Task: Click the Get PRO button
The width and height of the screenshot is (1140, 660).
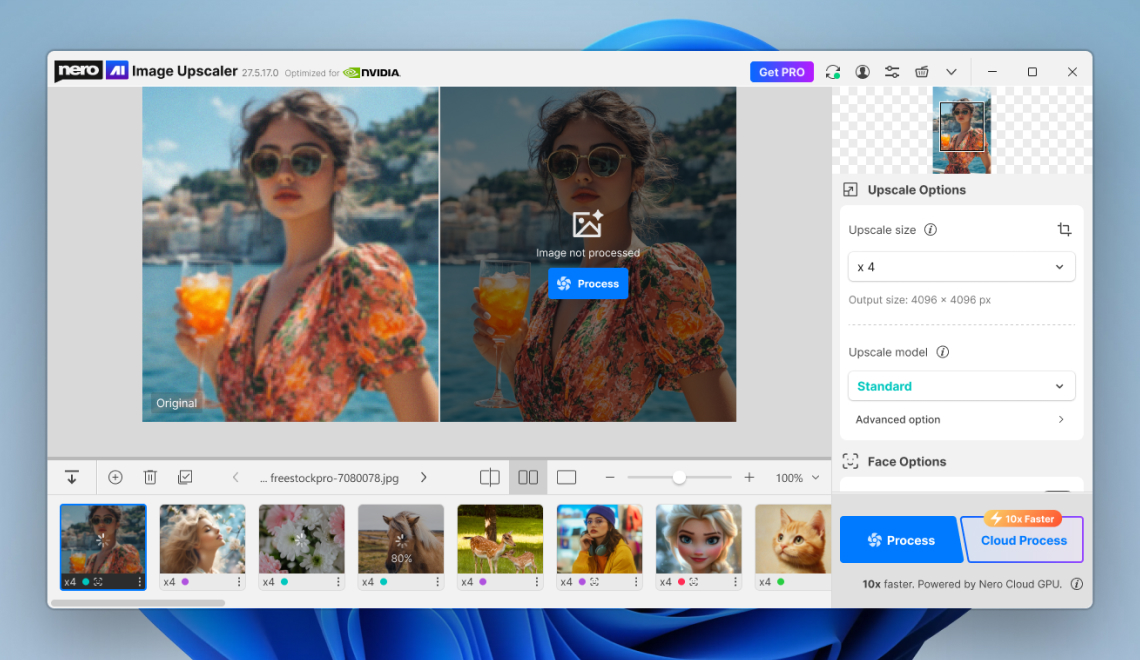Action: pyautogui.click(x=781, y=71)
